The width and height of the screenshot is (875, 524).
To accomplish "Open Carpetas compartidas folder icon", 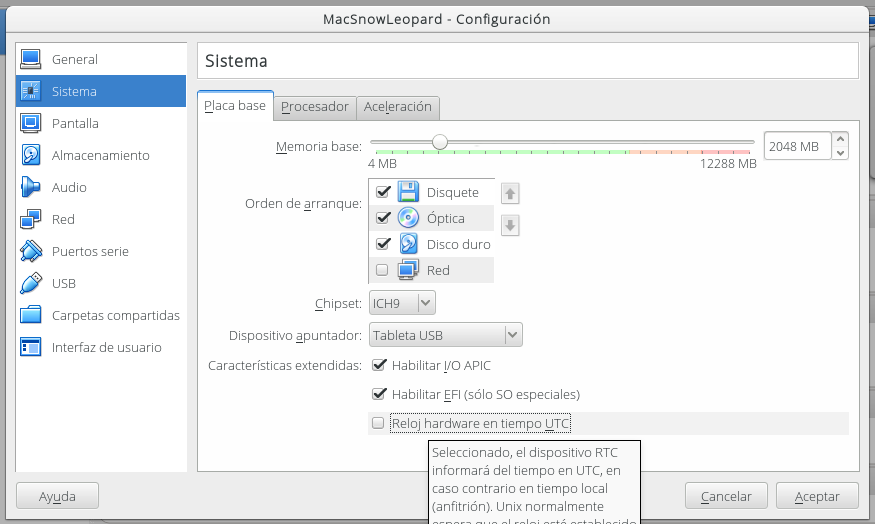I will coord(31,315).
